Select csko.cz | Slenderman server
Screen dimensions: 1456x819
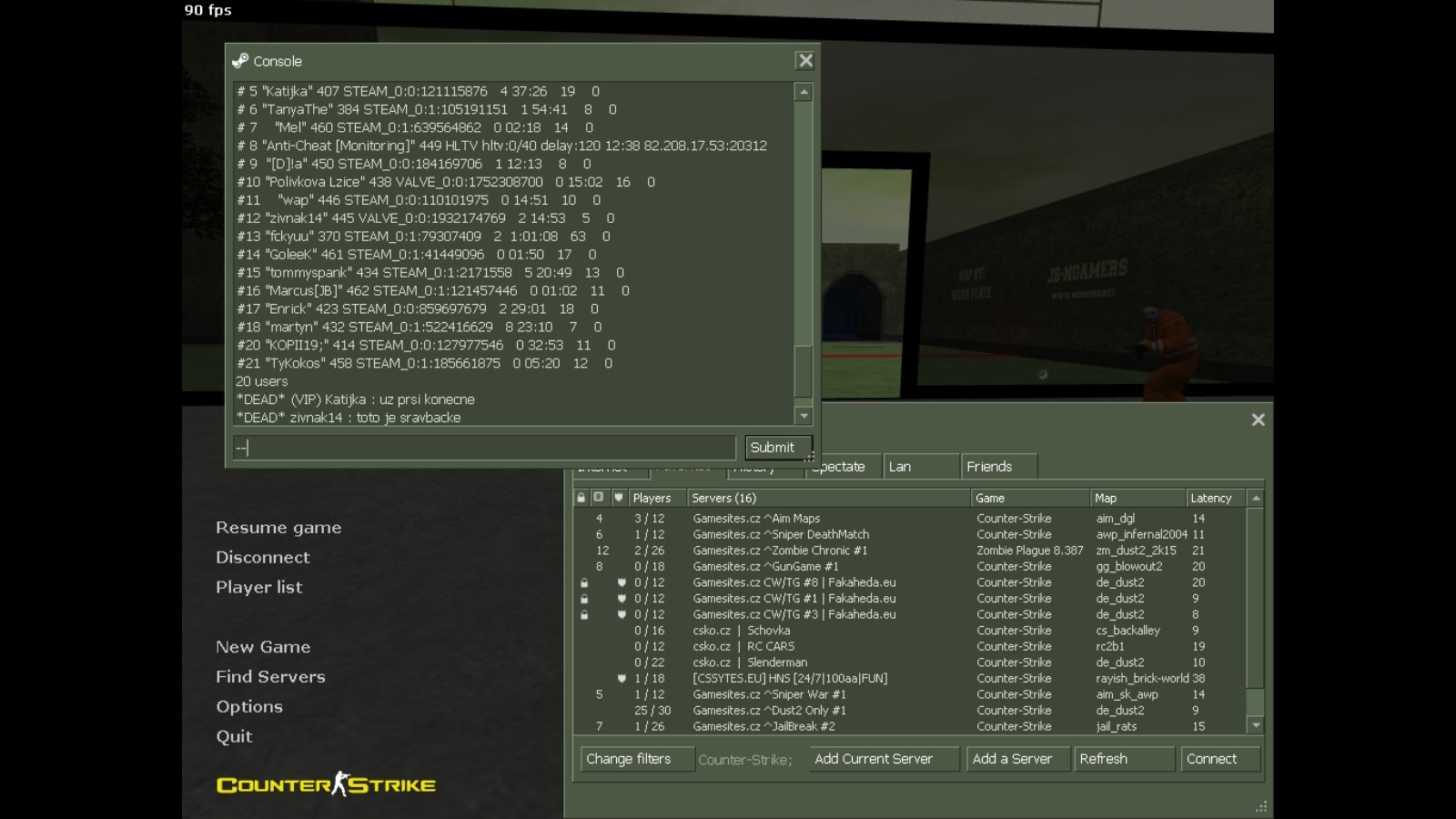910,662
